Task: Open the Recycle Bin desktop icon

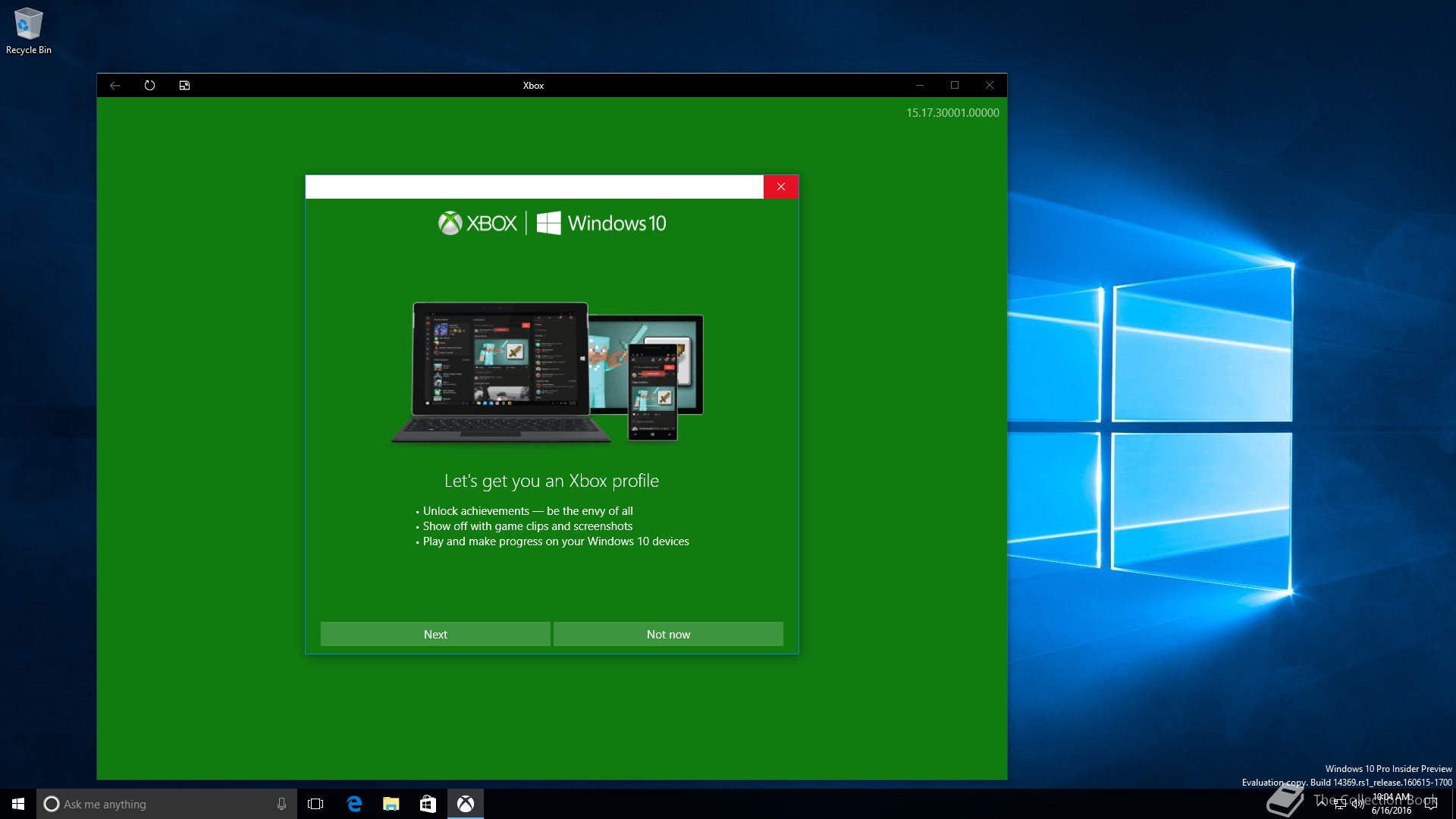Action: pyautogui.click(x=29, y=31)
